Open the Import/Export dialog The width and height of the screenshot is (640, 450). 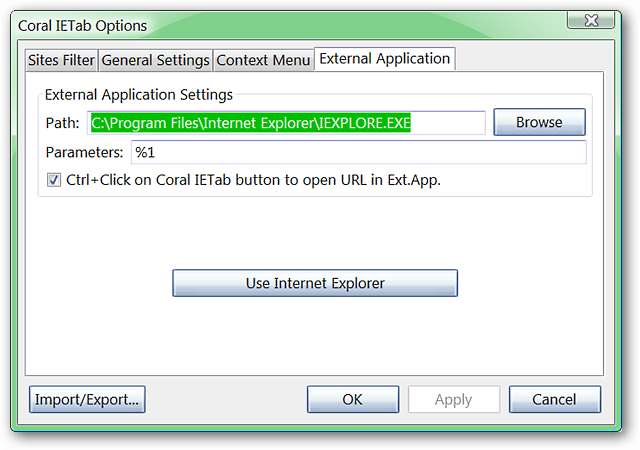pyautogui.click(x=88, y=399)
